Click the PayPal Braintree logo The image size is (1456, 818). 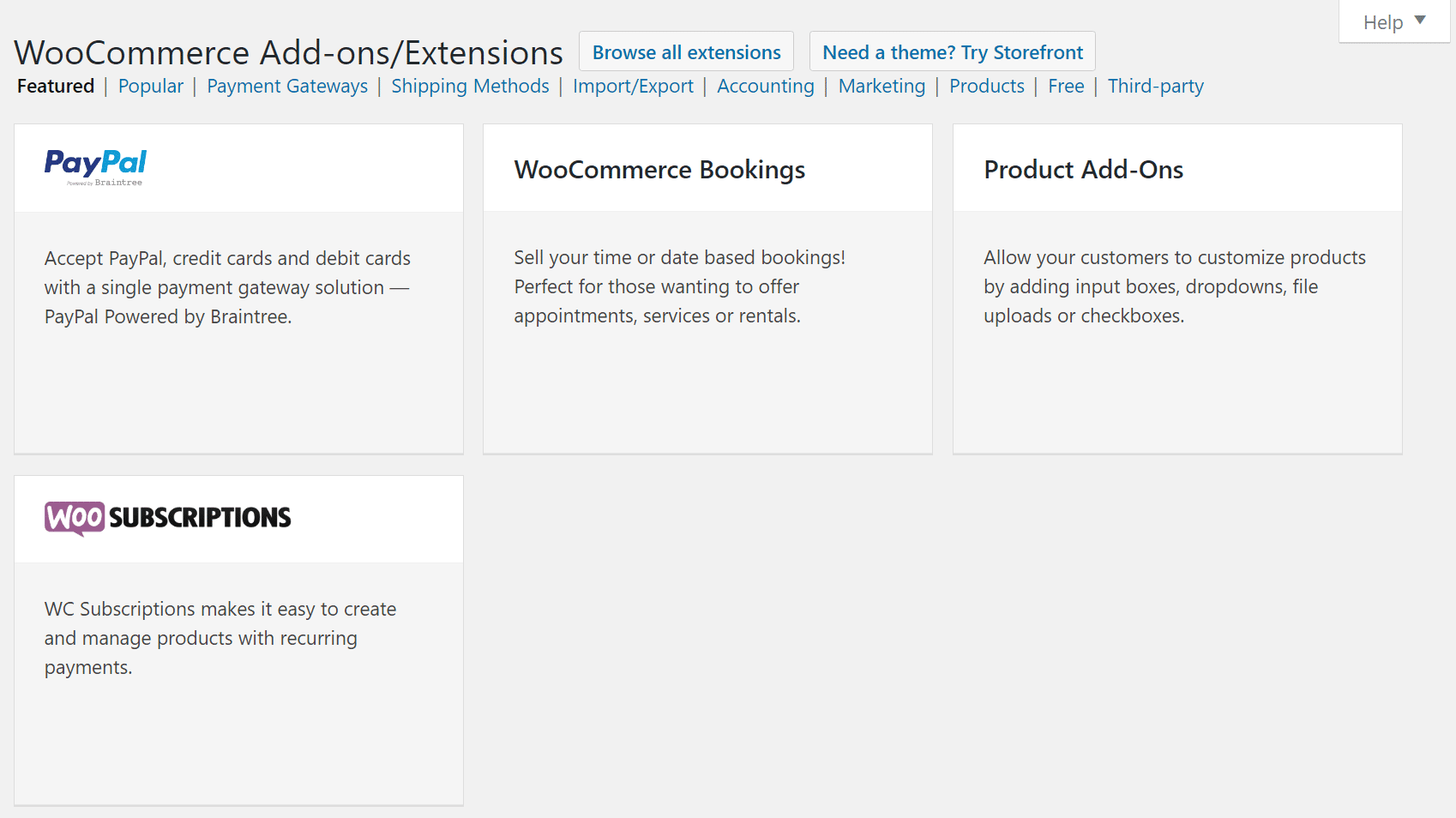pos(95,167)
